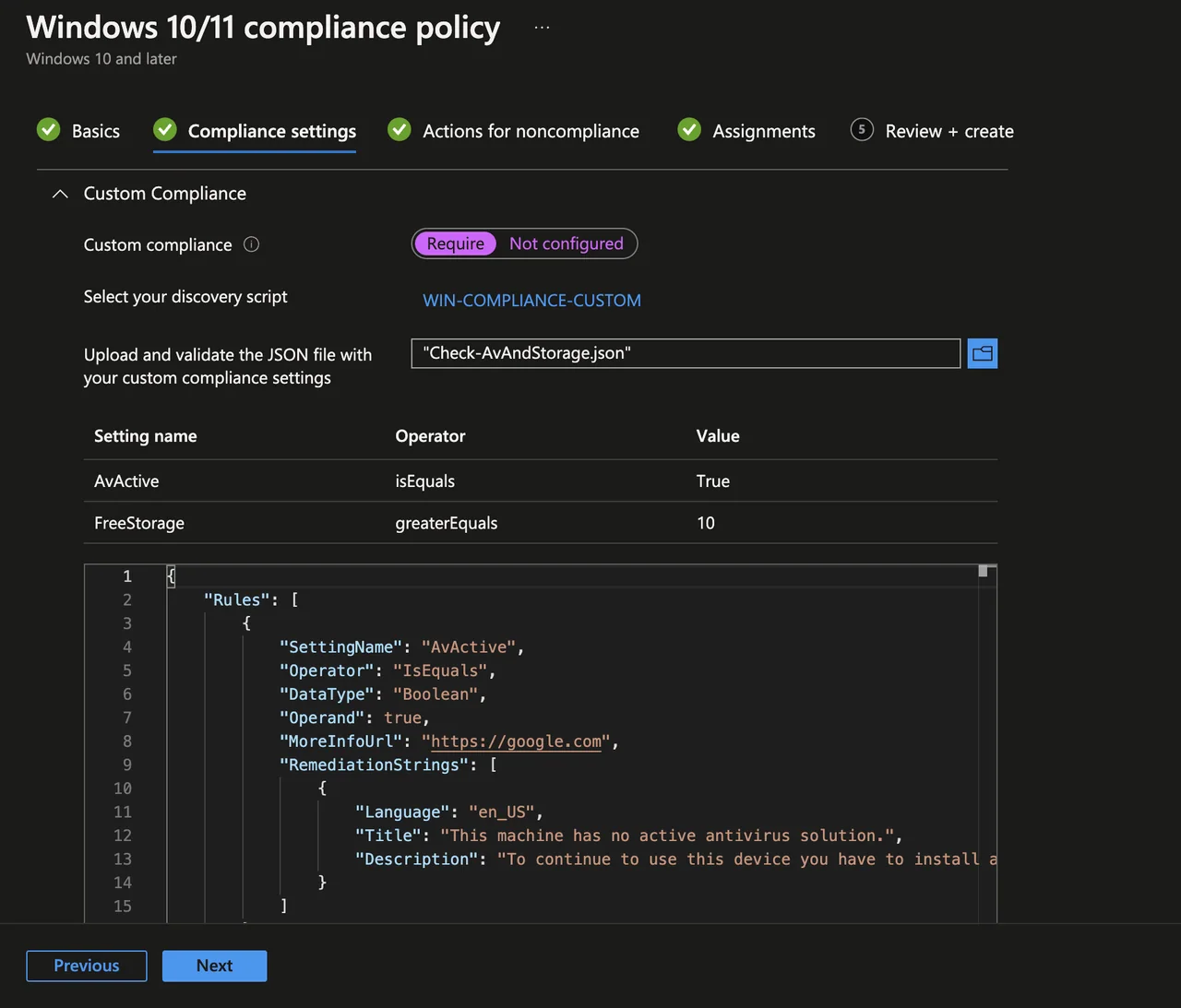Viewport: 1181px width, 1008px height.
Task: Click the AvActive setting name cell
Action: point(126,481)
